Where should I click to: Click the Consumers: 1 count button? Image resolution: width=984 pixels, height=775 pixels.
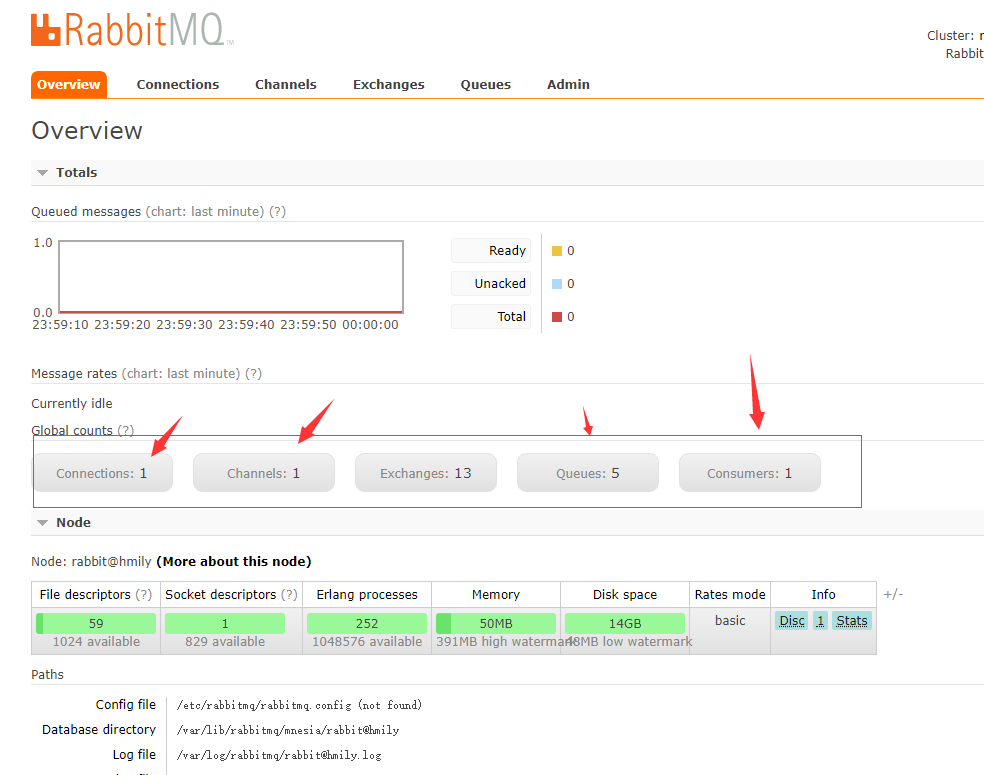(x=749, y=473)
